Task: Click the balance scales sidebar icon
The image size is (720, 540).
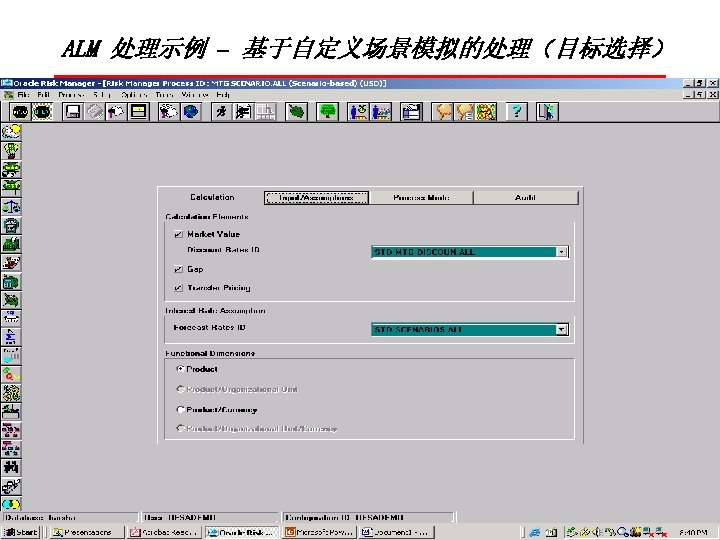Action: (x=11, y=207)
